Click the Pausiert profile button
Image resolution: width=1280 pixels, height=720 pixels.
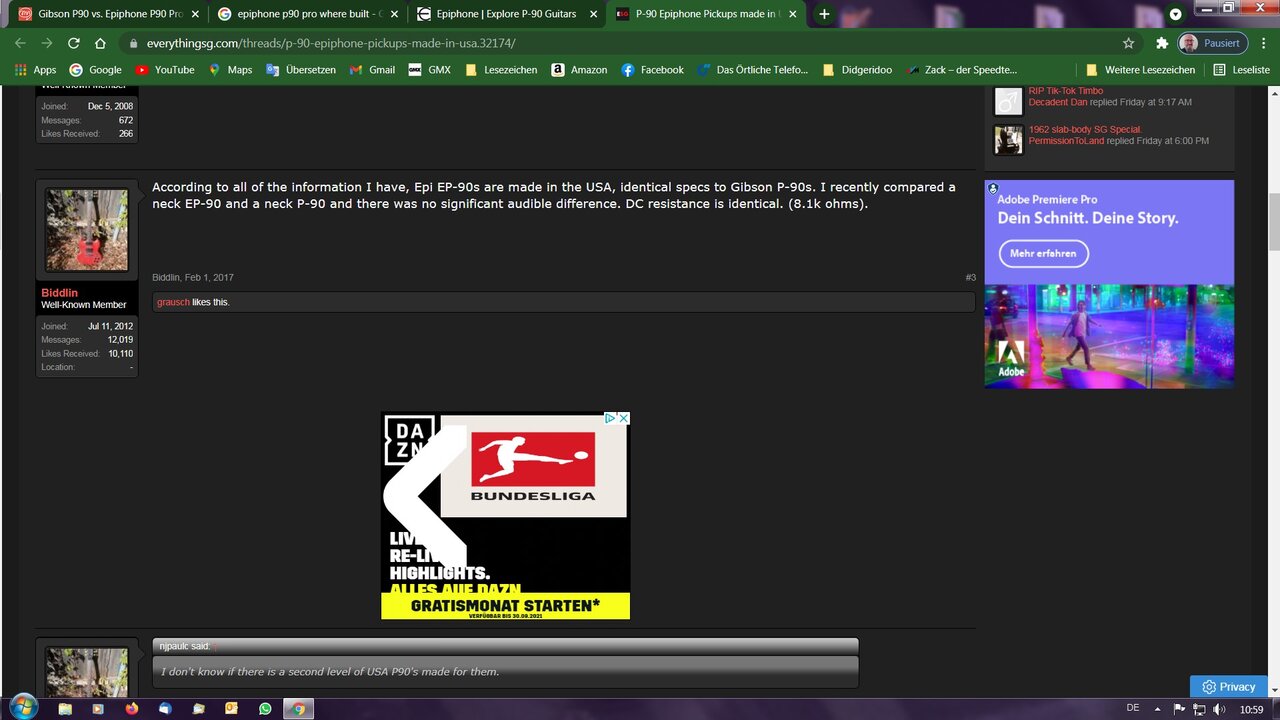tap(1211, 43)
